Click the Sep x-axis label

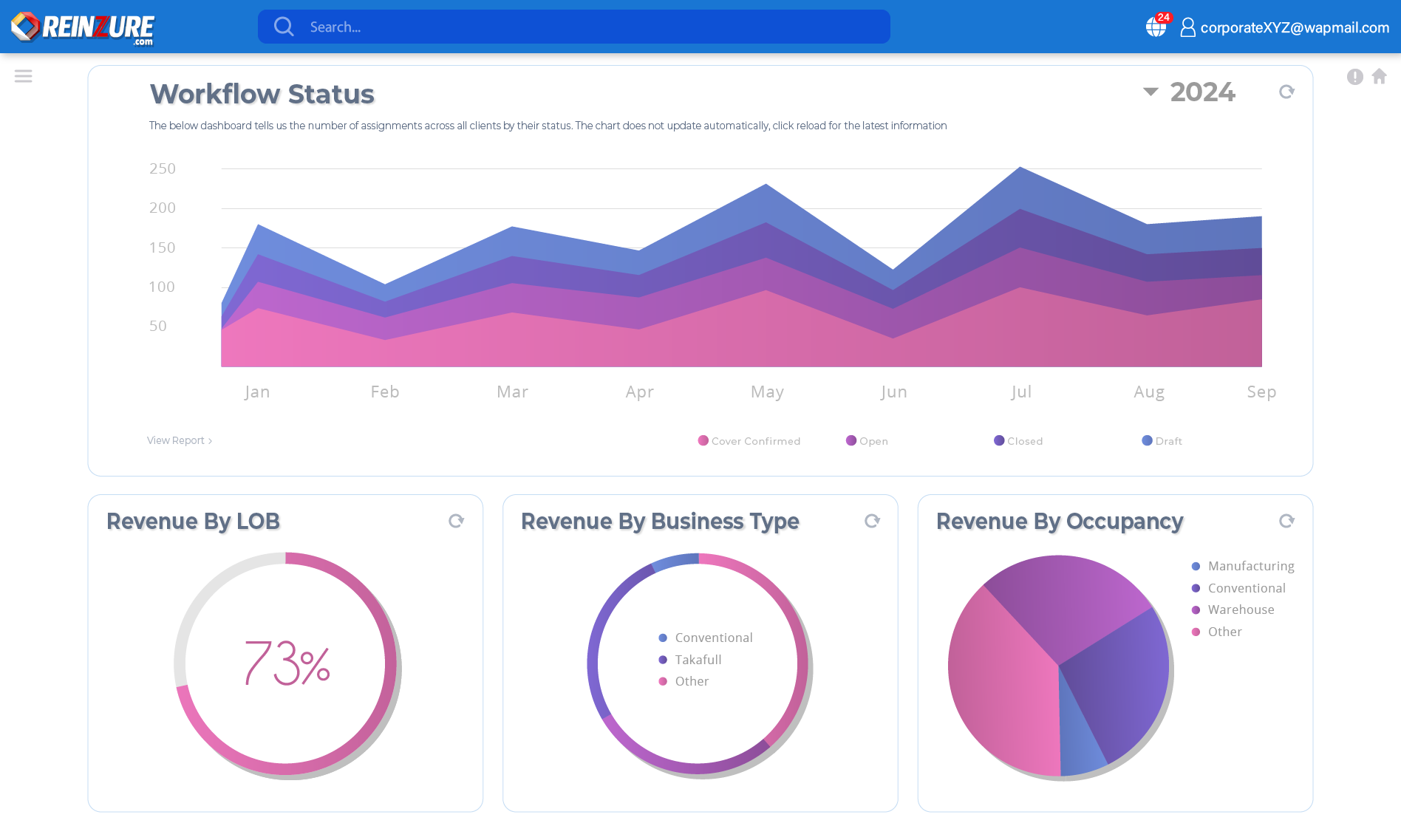1261,392
